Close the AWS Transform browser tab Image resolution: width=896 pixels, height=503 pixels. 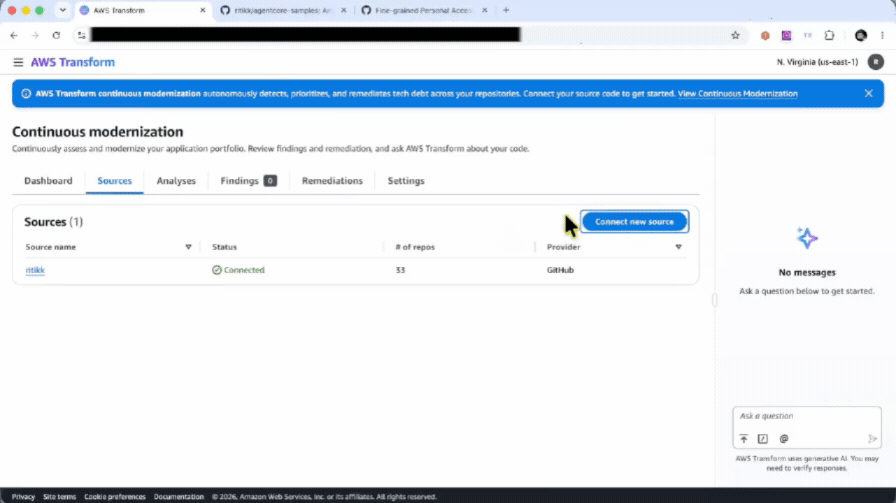202,10
